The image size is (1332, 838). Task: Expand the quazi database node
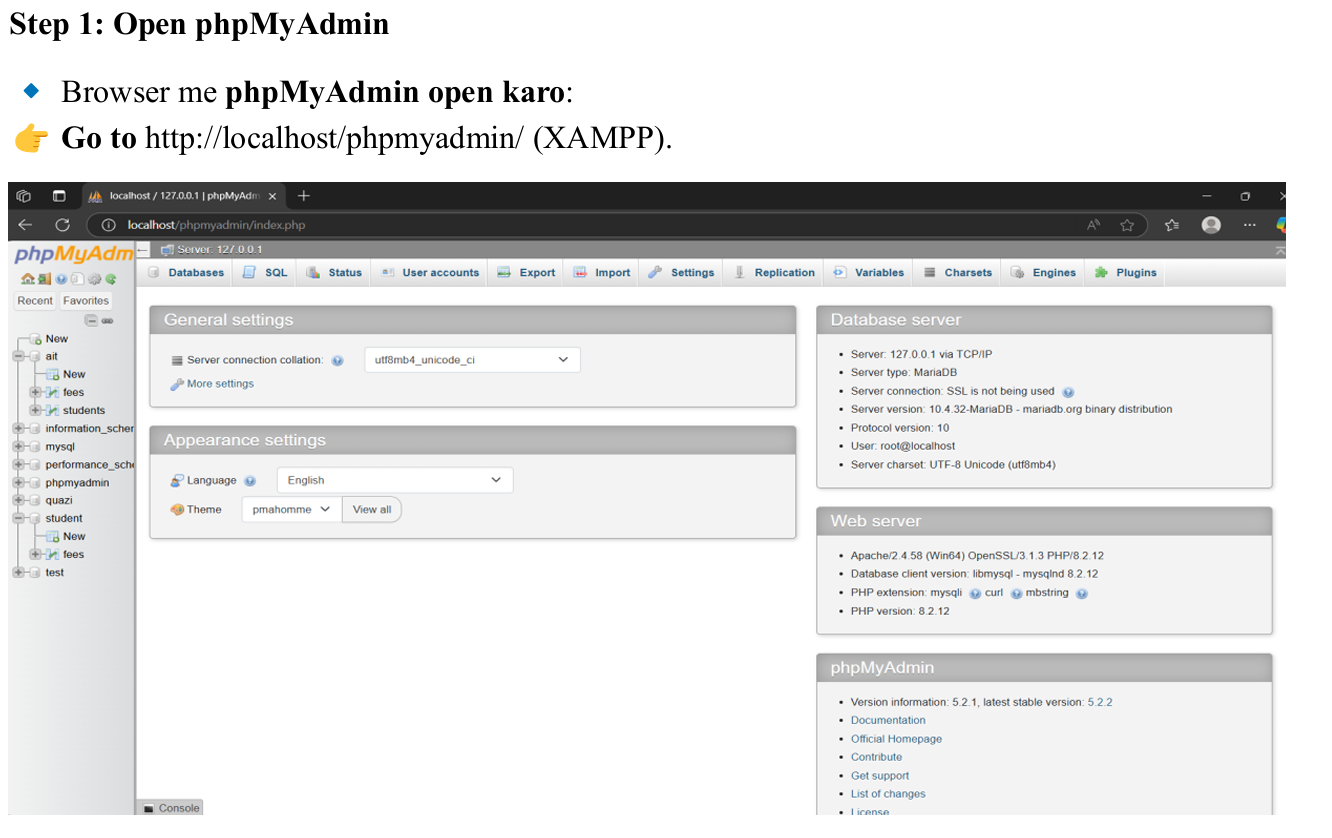tap(19, 500)
